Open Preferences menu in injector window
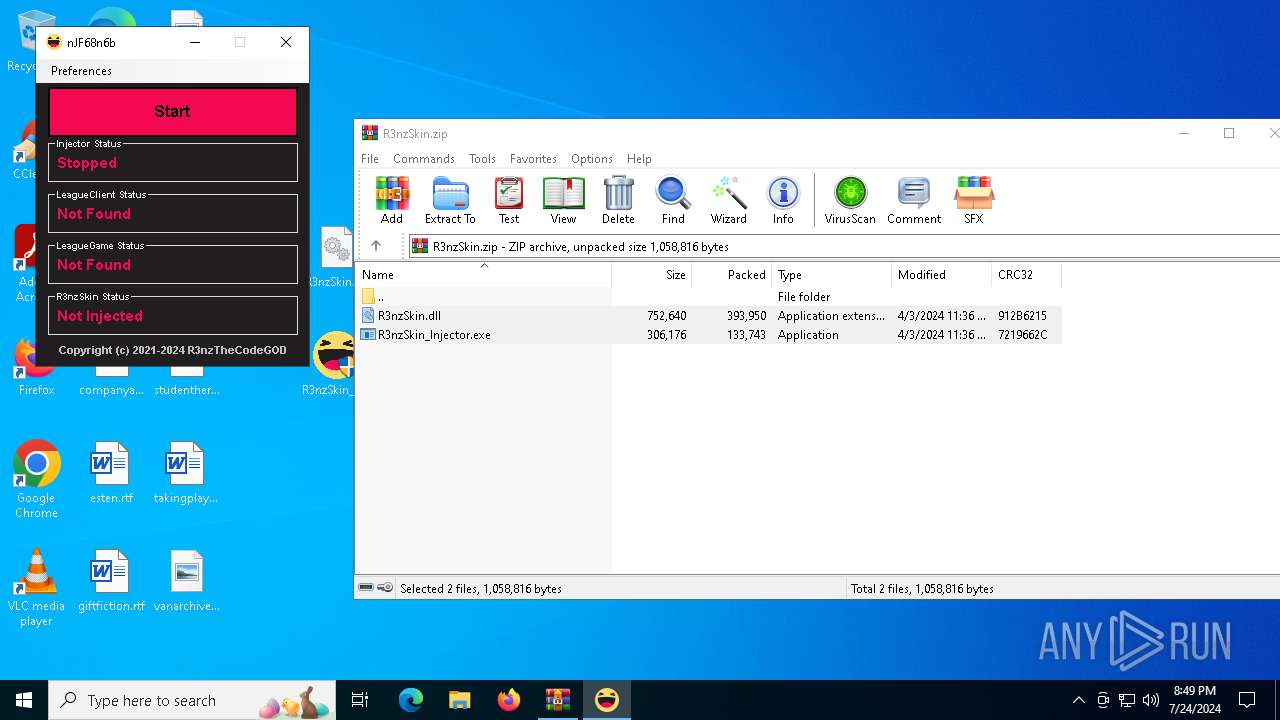 coord(81,71)
